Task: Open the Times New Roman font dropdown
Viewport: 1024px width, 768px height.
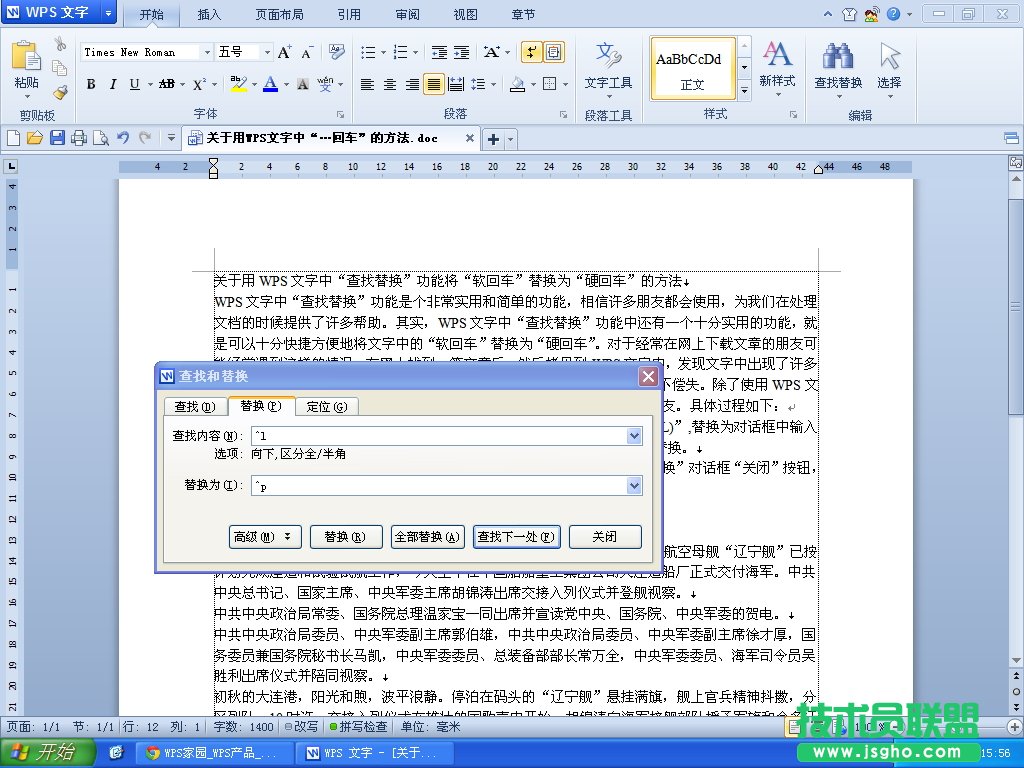Action: (207, 52)
